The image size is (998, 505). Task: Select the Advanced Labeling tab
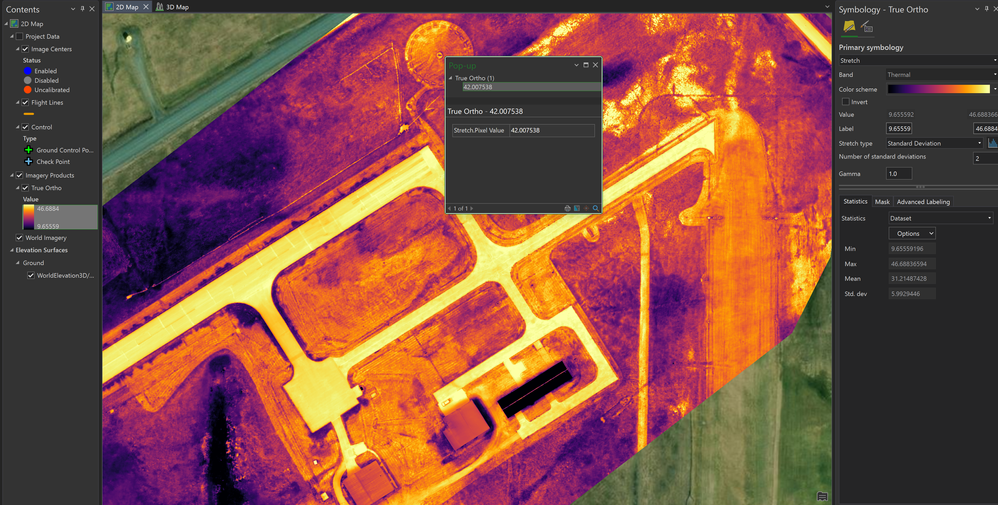[923, 202]
